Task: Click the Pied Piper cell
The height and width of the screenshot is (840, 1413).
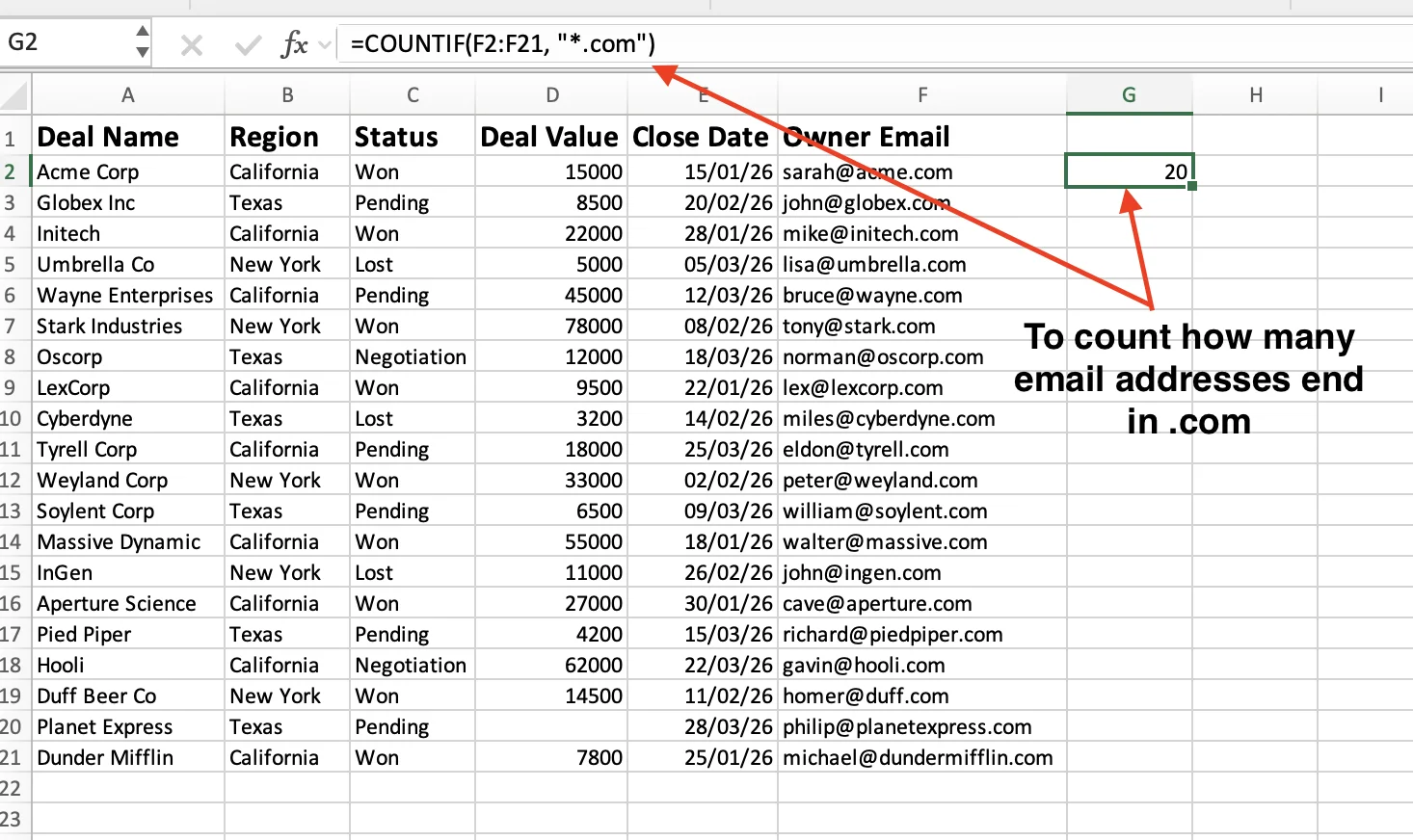Action: pos(128,634)
